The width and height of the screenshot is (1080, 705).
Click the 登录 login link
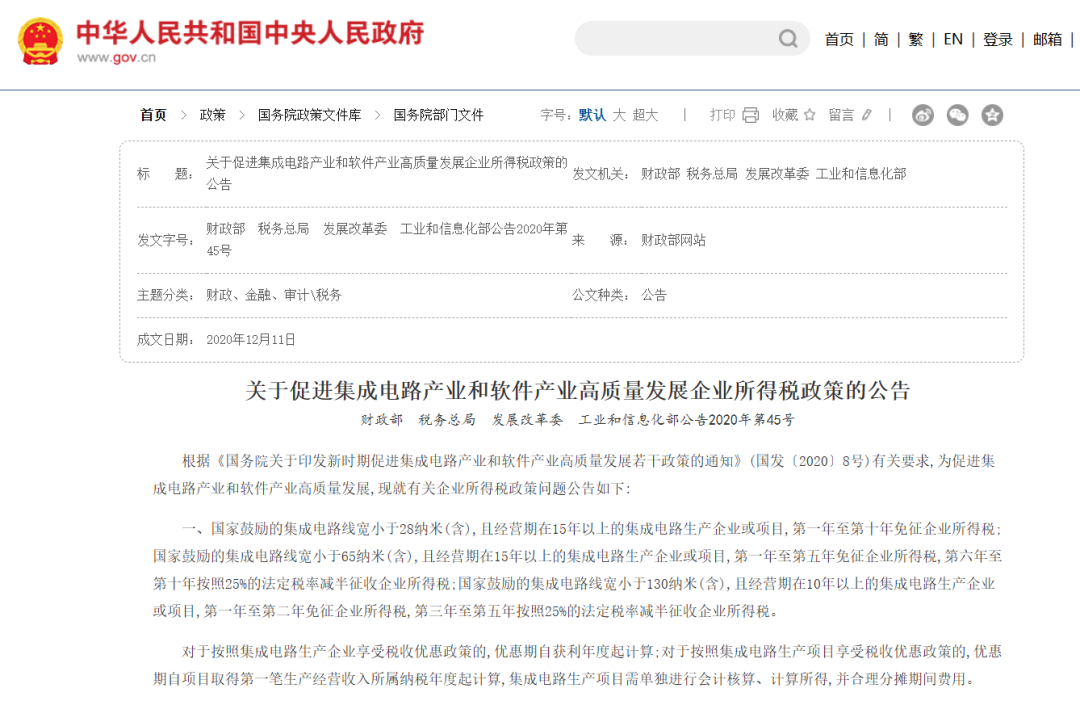click(x=997, y=39)
